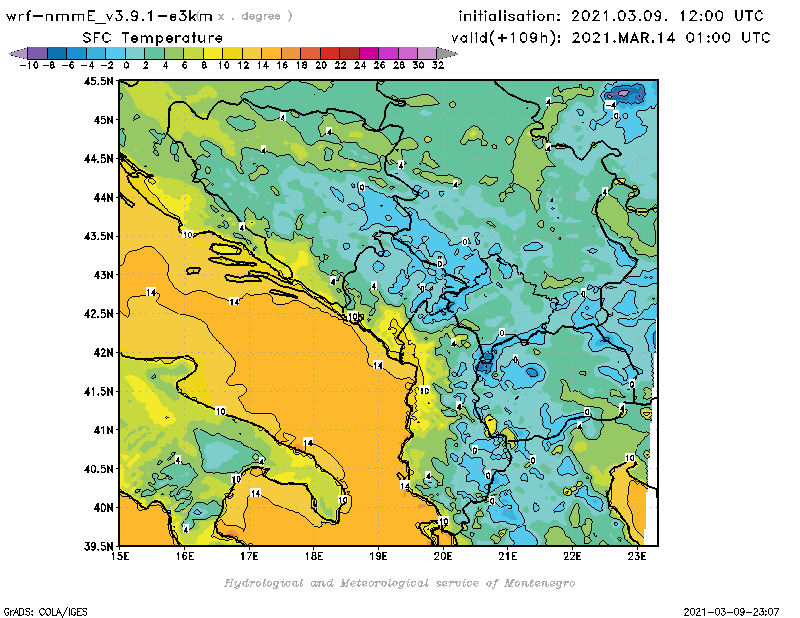Select the '19E' longitude label
This screenshot has height=618, width=800.
pyautogui.click(x=378, y=556)
